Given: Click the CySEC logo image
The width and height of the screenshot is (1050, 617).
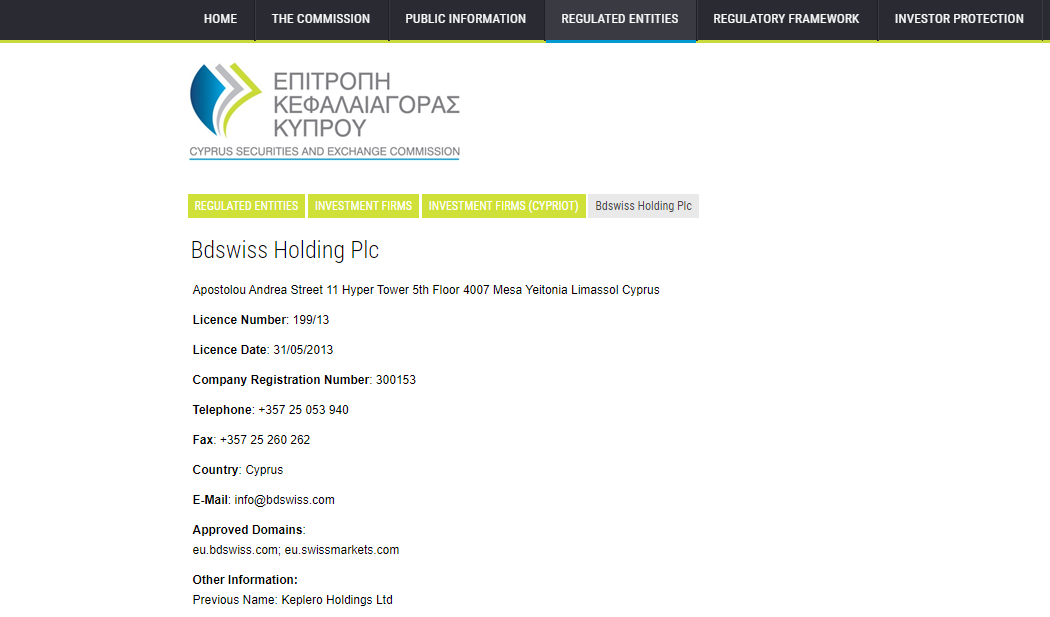Looking at the screenshot, I should tap(325, 111).
